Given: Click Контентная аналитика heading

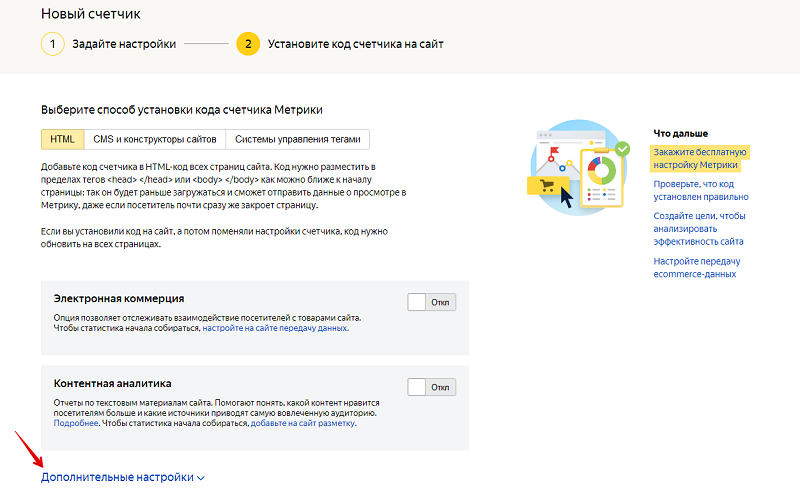Looking at the screenshot, I should pyautogui.click(x=112, y=383).
